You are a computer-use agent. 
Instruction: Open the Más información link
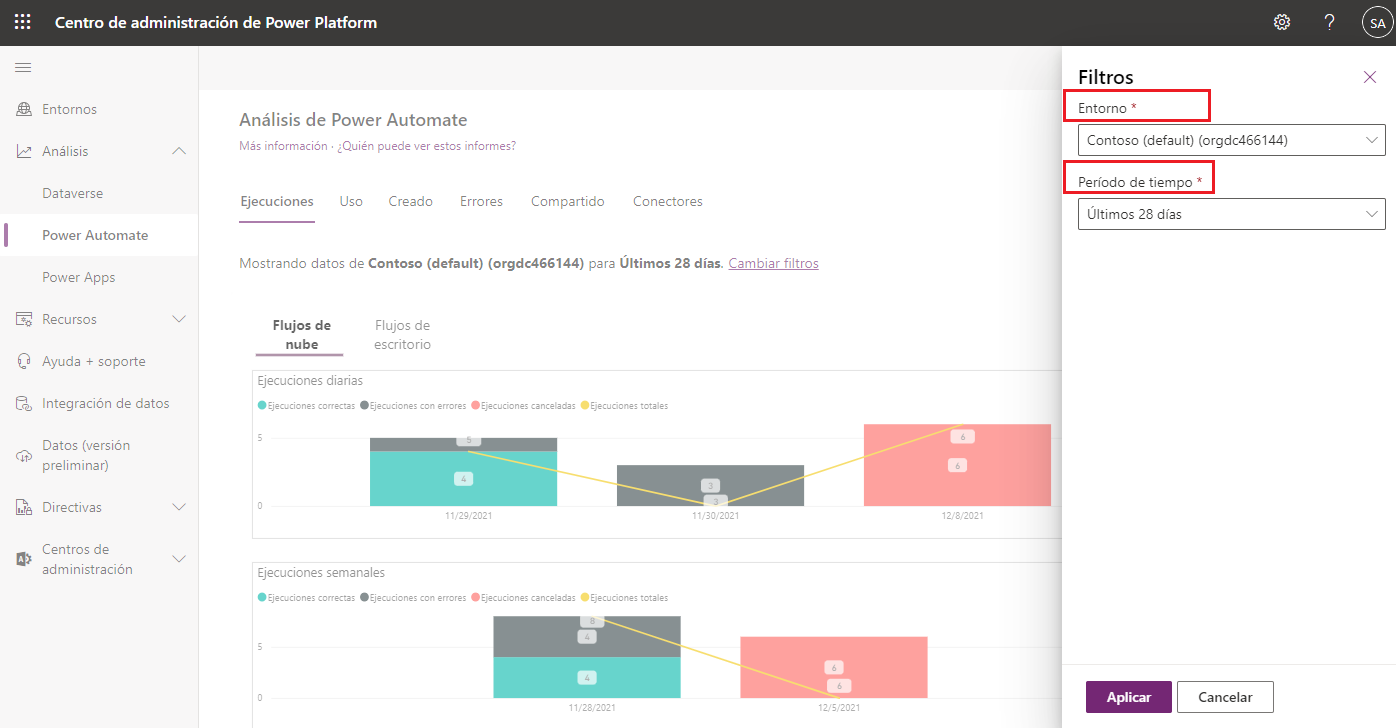point(283,146)
